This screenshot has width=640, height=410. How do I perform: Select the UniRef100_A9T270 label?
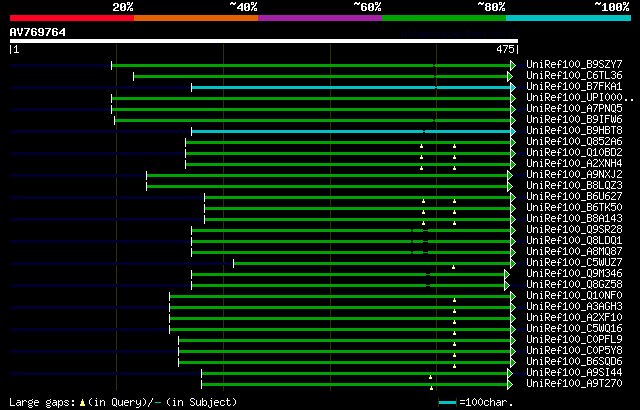point(574,384)
